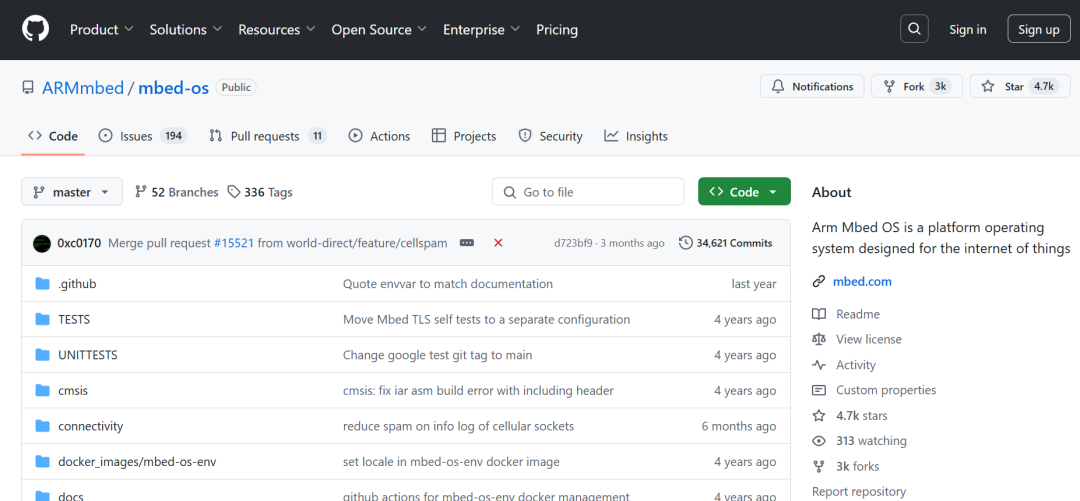The width and height of the screenshot is (1080, 501).
Task: Switch to the Issues tab
Action: pyautogui.click(x=142, y=136)
